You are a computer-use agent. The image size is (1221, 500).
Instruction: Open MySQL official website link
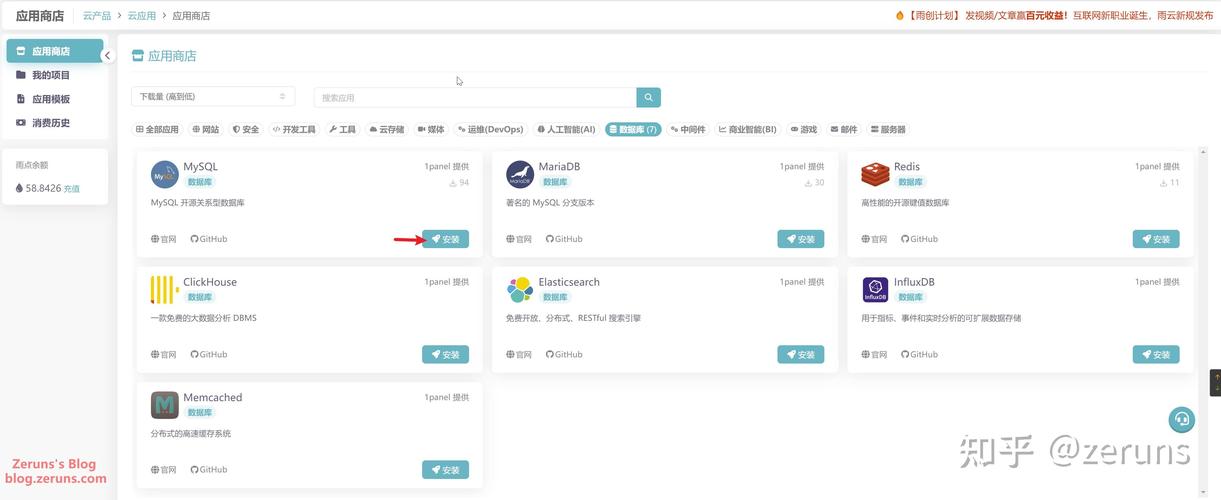click(x=163, y=239)
